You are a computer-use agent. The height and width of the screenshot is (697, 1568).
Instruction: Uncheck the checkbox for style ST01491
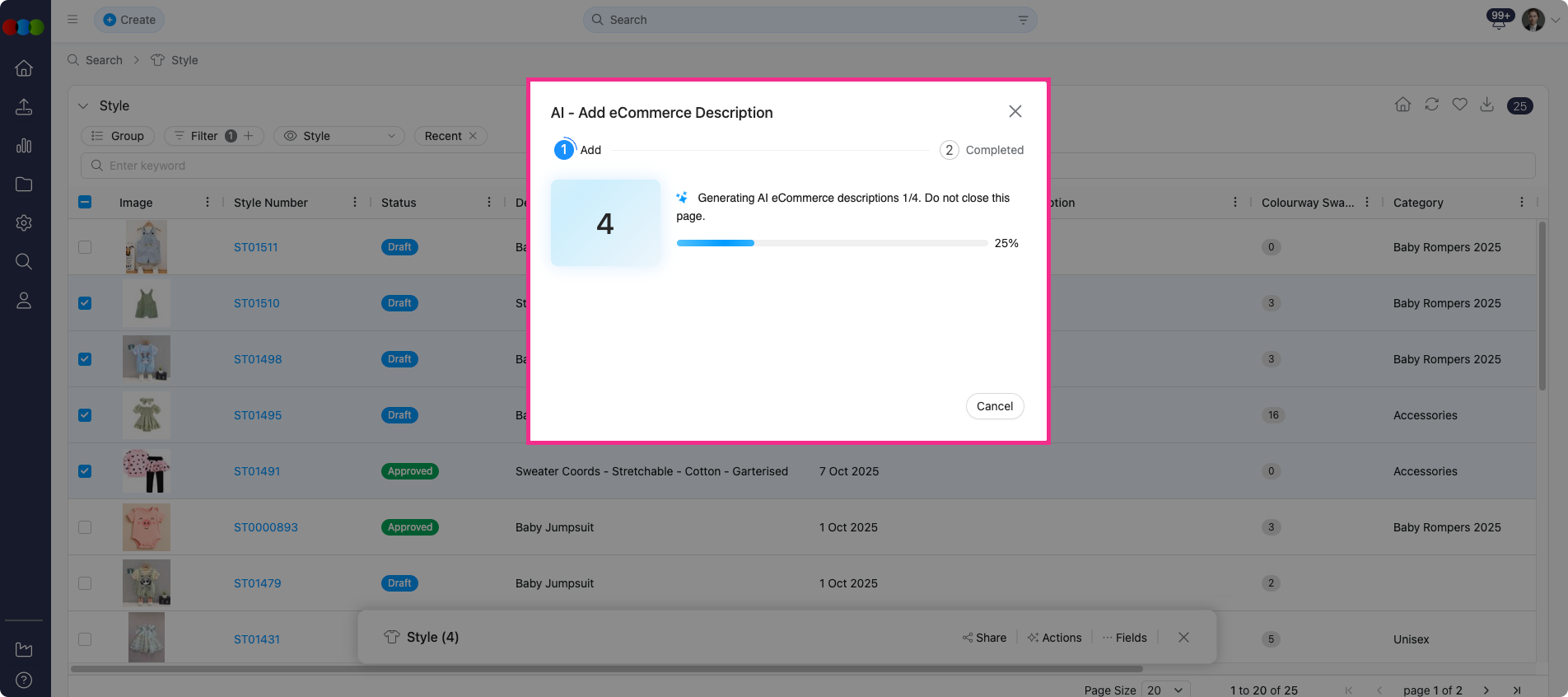coord(85,471)
